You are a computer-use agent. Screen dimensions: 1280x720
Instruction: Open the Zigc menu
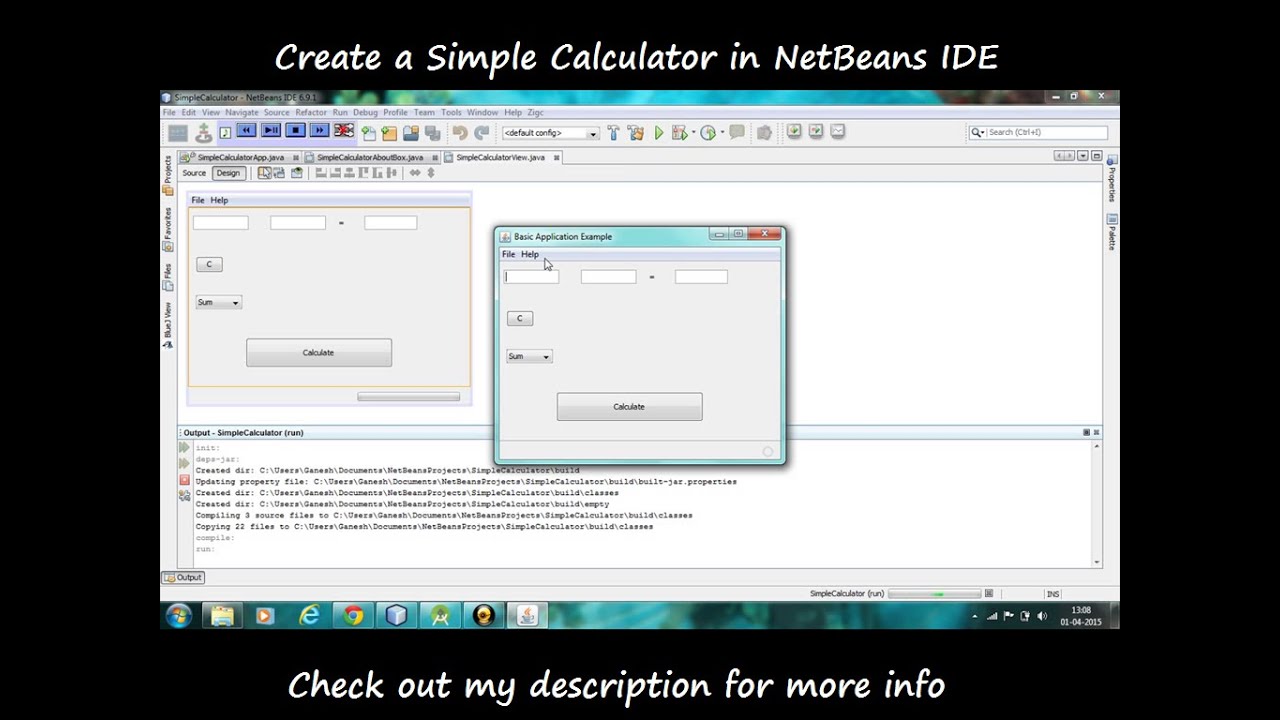click(536, 113)
